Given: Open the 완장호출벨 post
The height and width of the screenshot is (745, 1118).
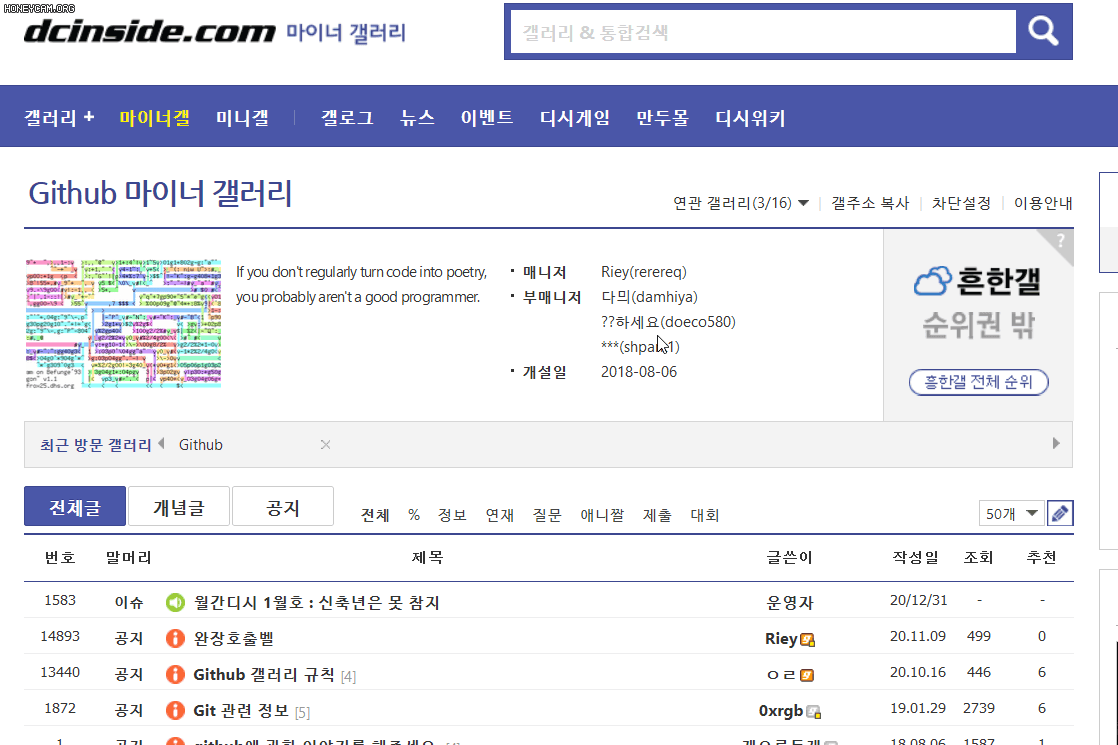Looking at the screenshot, I should 234,638.
